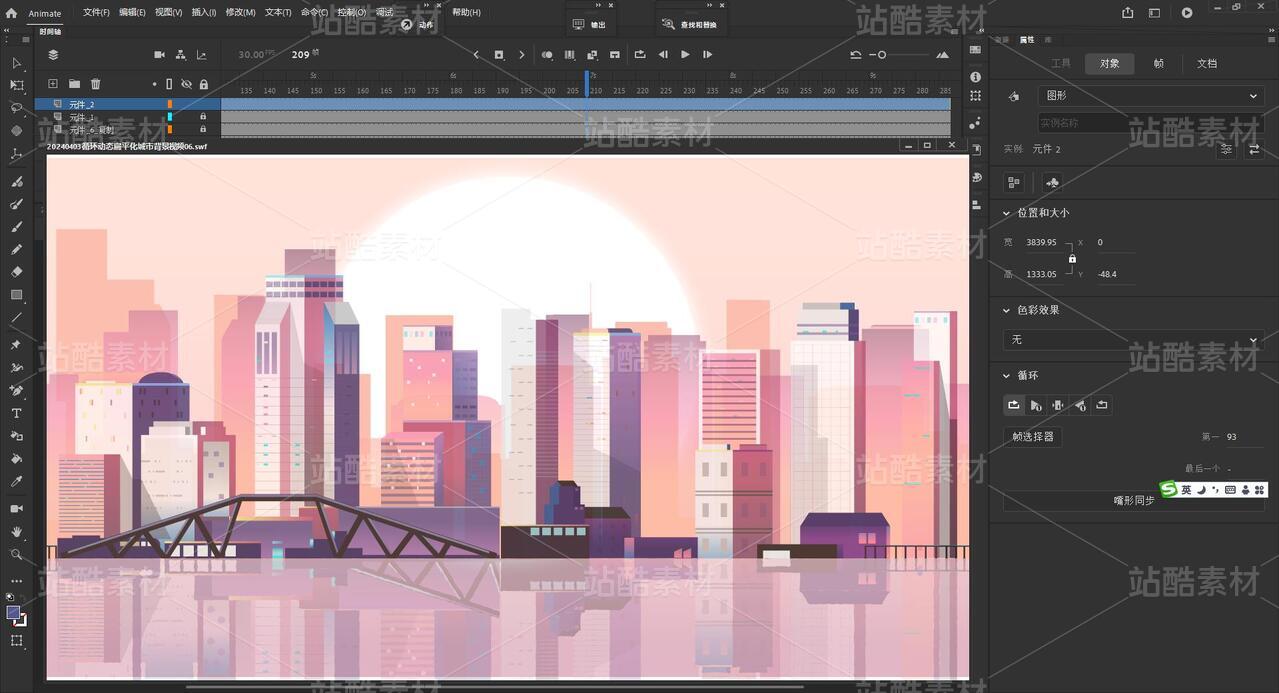Screen dimensions: 1279x693
Task: Click the 嘴形同步 button
Action: (1133, 500)
